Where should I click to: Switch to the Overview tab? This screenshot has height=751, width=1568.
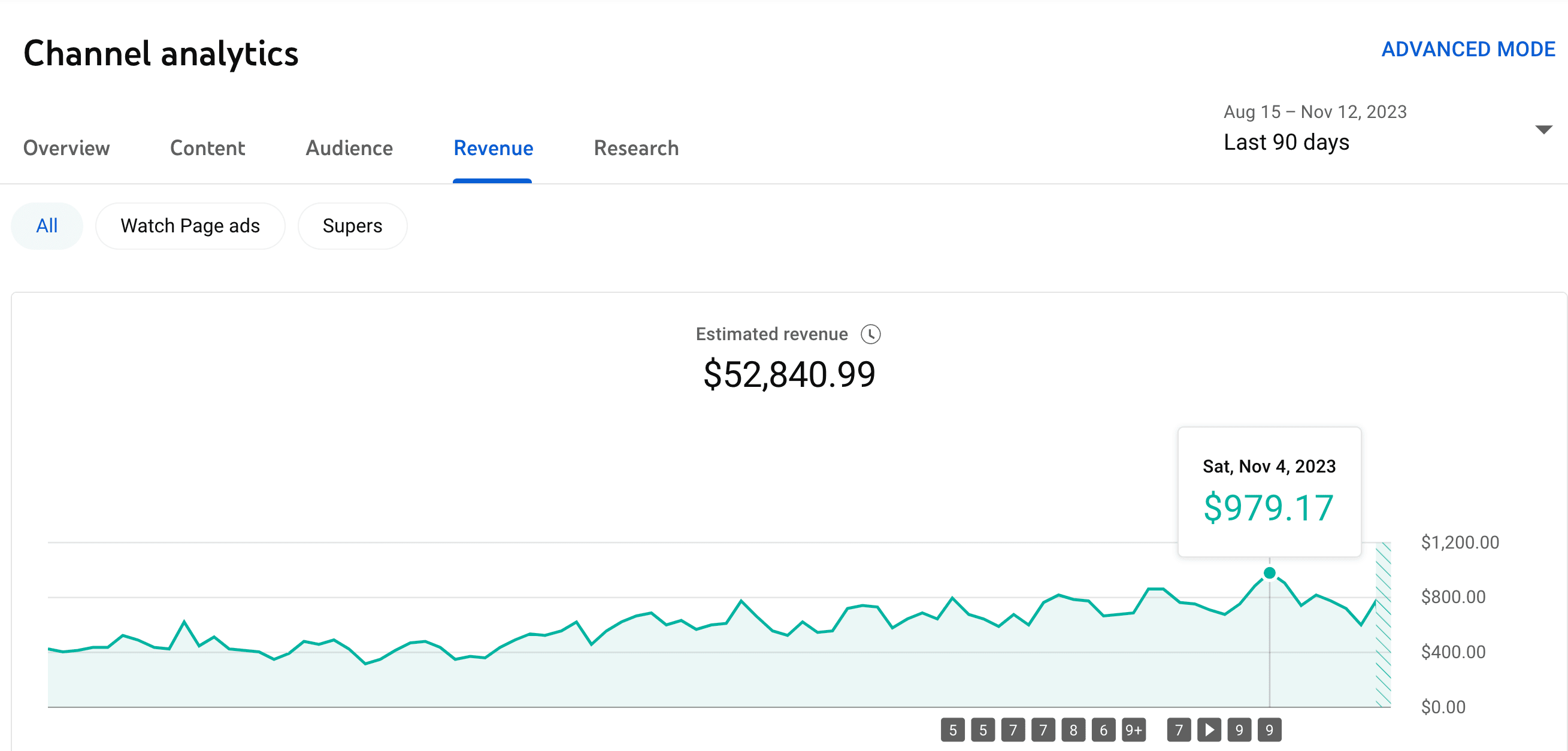coord(66,148)
